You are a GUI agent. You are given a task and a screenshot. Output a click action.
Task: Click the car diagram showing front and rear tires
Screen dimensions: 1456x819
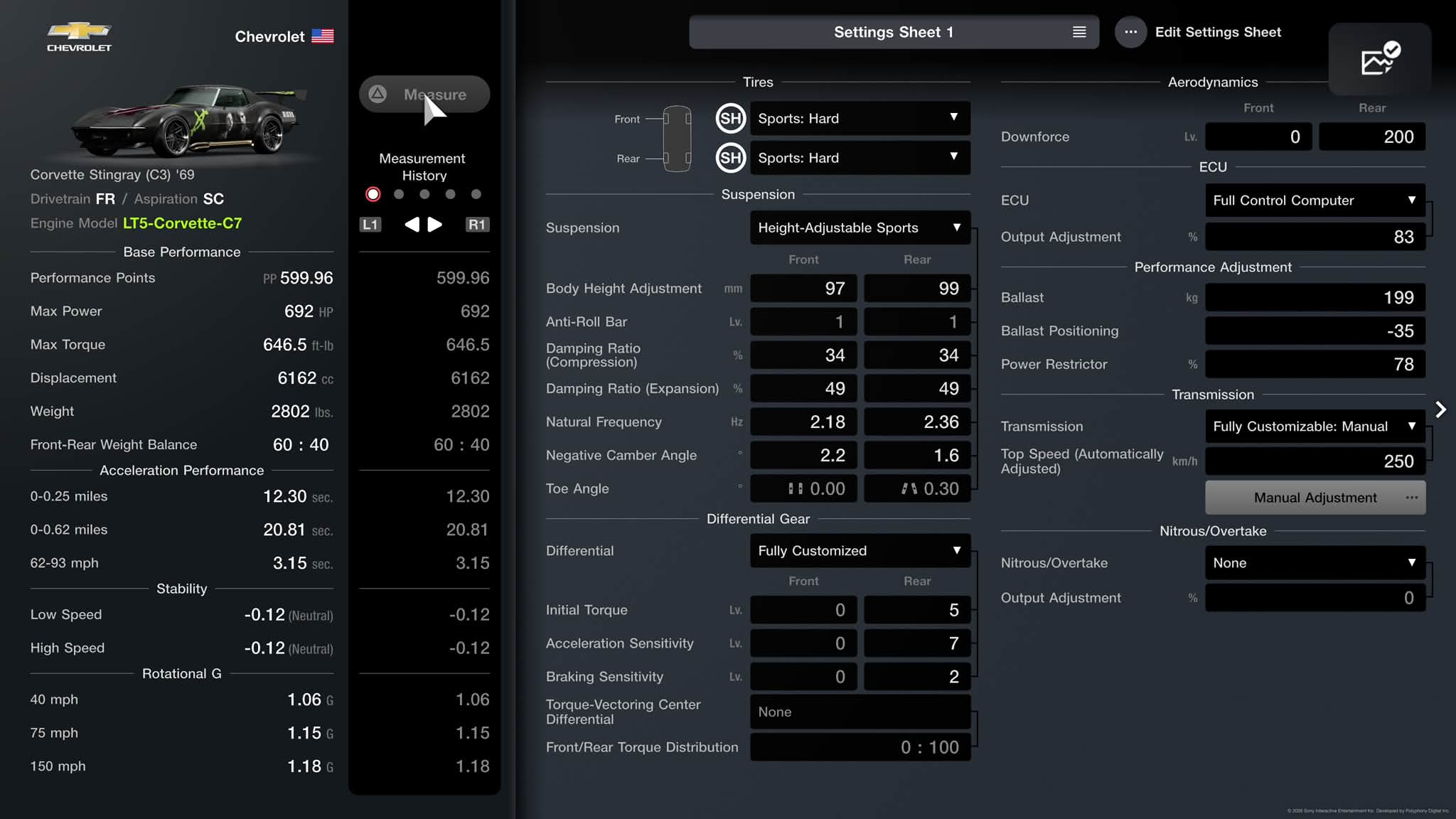tap(677, 139)
